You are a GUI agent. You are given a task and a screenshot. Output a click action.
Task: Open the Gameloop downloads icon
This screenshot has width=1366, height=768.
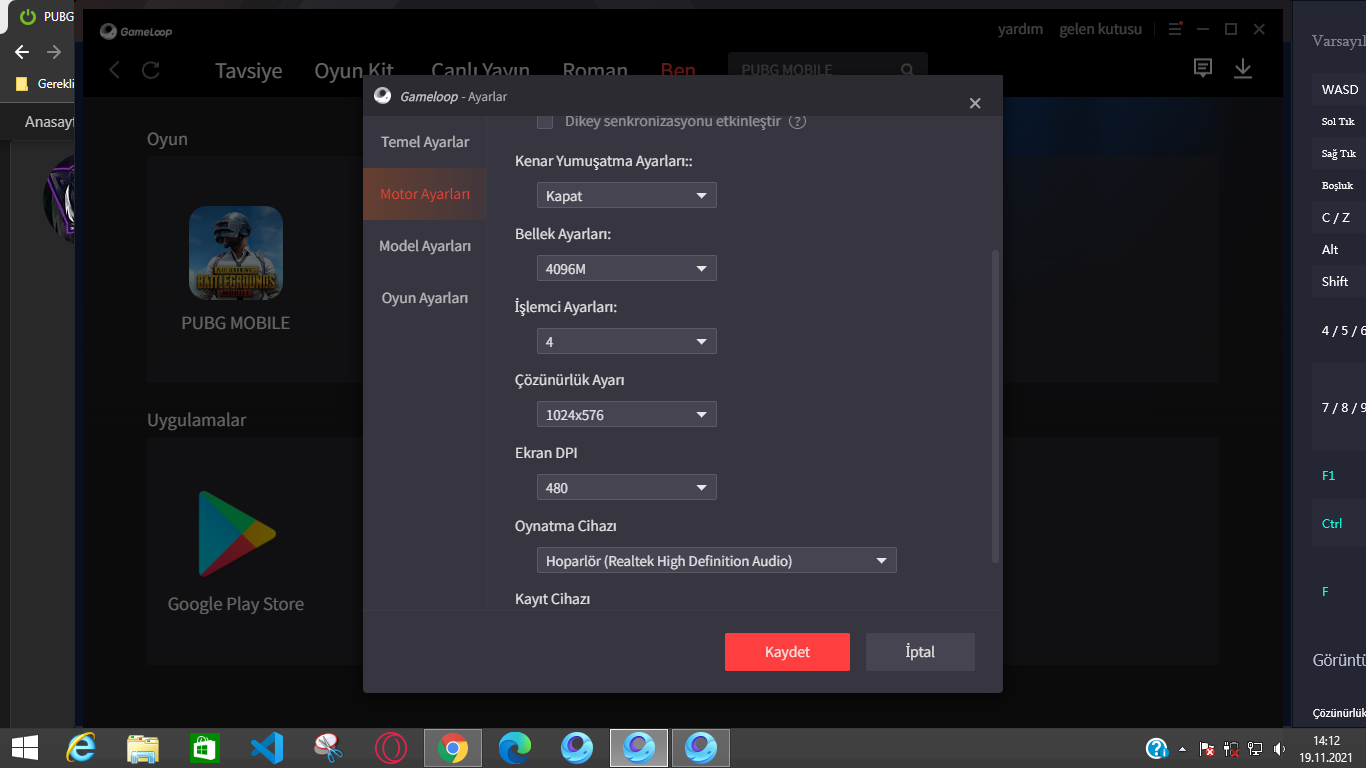click(x=1243, y=68)
